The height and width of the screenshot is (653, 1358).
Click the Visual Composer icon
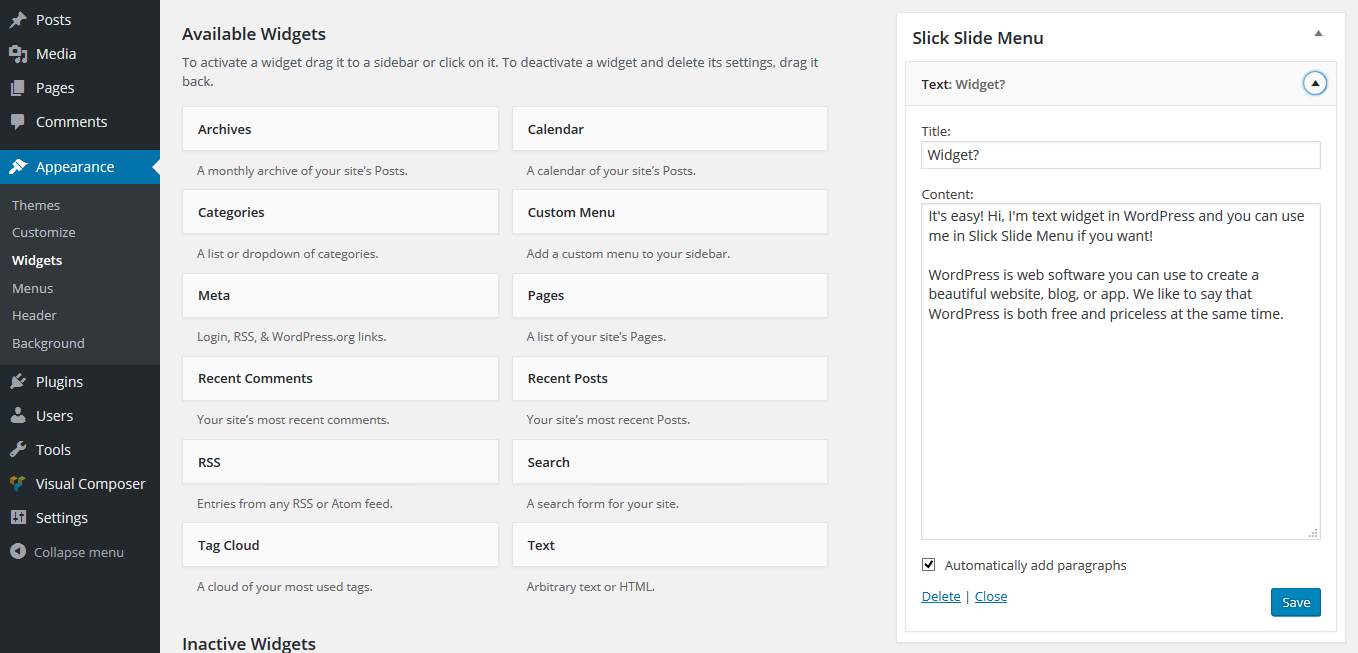point(18,484)
